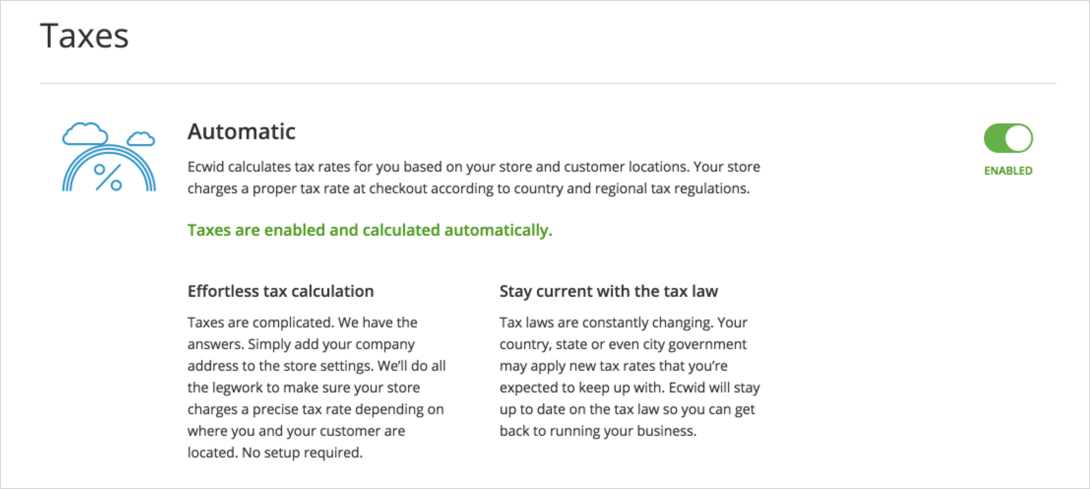Toggle the Automatic taxes switch off
1090x489 pixels.
click(x=1008, y=138)
